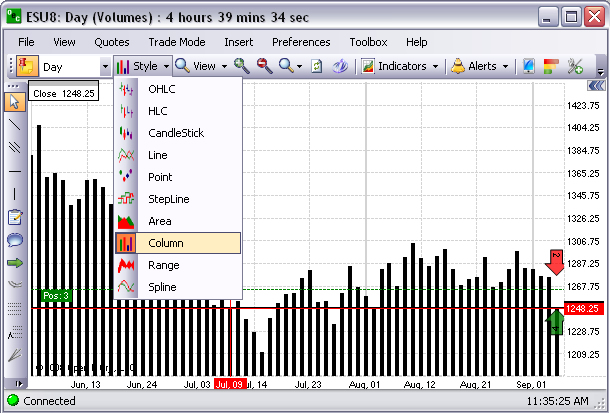
Task: Click the speech bubble comment tool
Action: tap(15, 239)
